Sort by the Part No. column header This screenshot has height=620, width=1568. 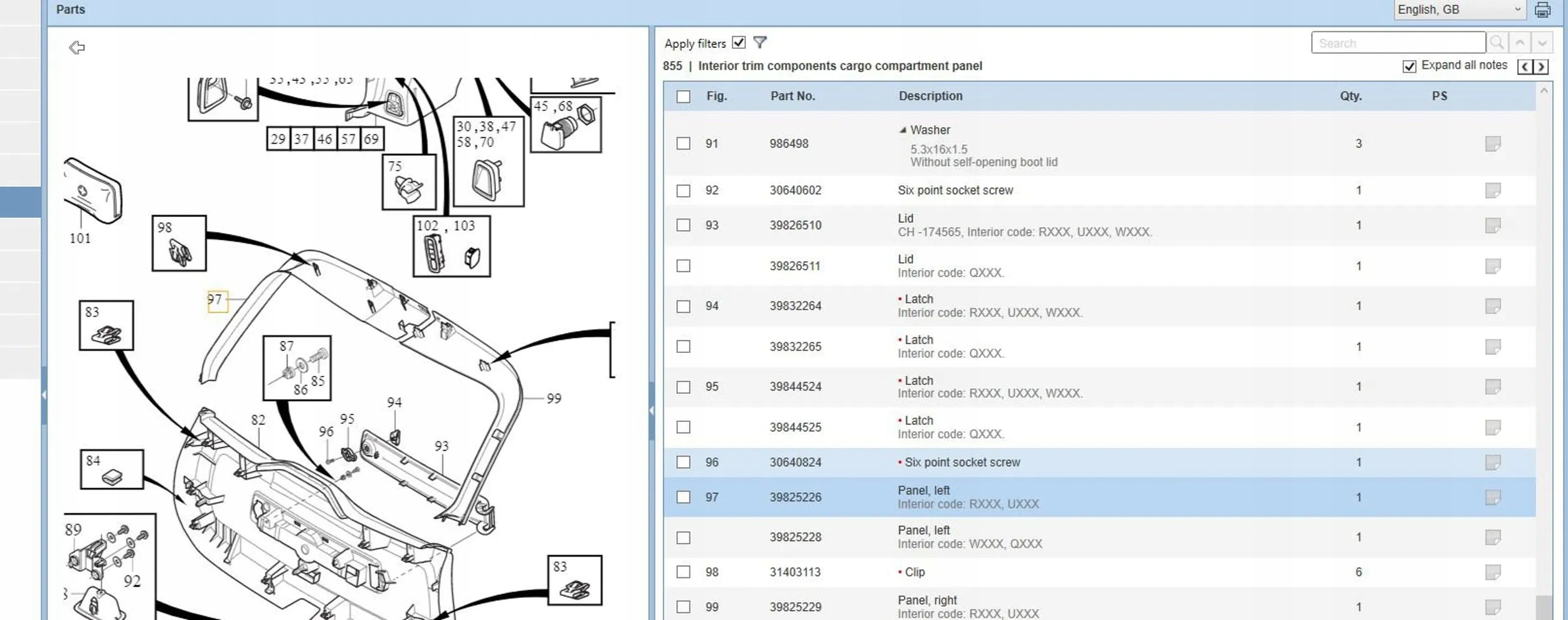pyautogui.click(x=793, y=96)
